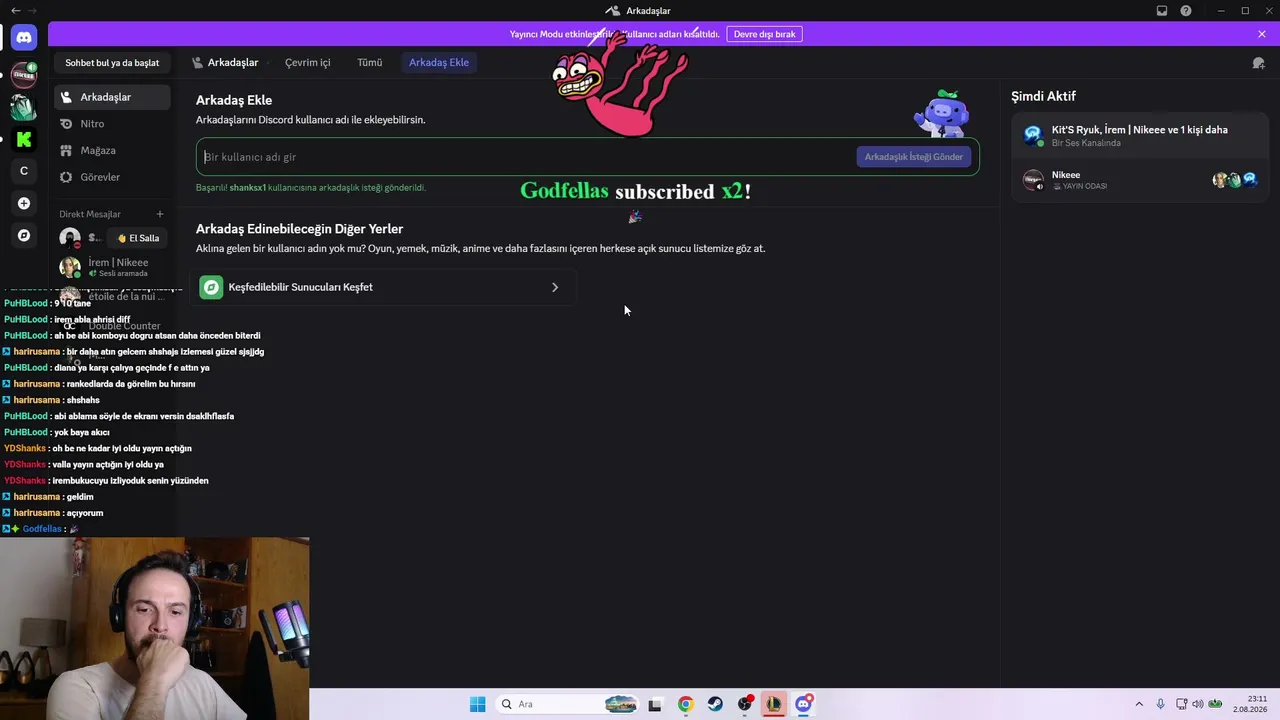Switch to Çevrim içi tab
The width and height of the screenshot is (1280, 720).
(307, 62)
